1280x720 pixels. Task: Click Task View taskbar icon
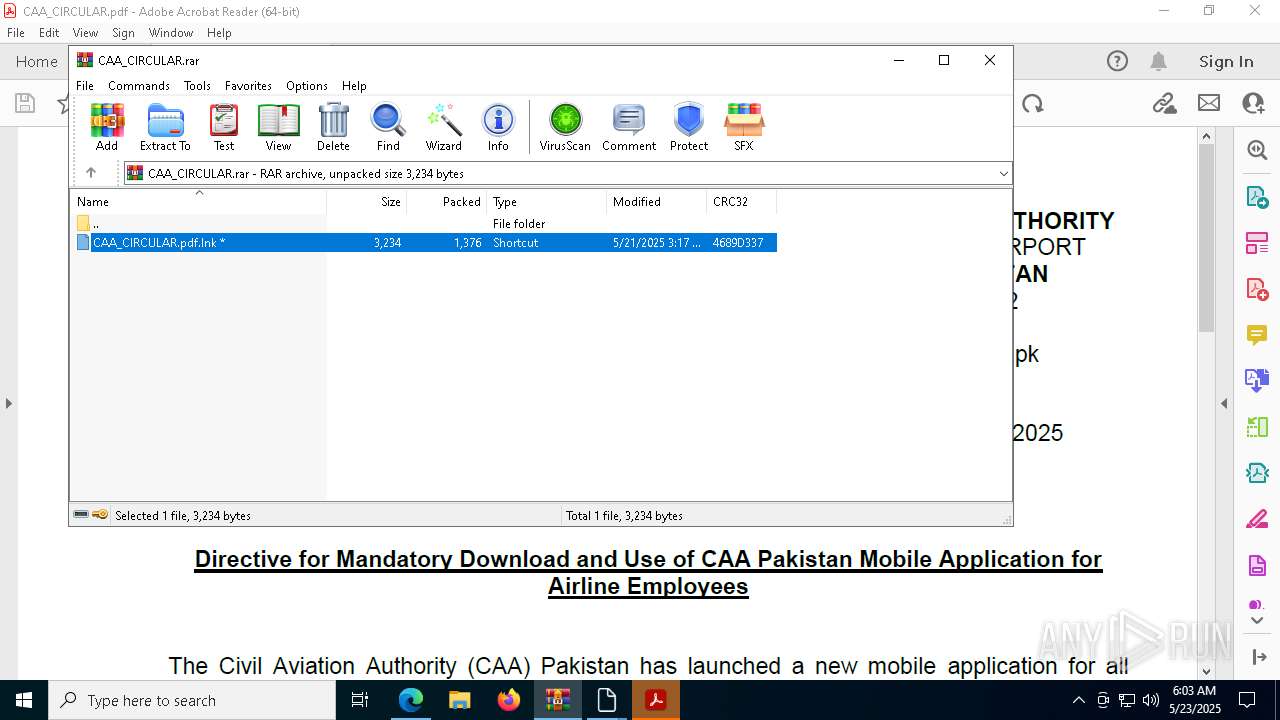coord(361,700)
